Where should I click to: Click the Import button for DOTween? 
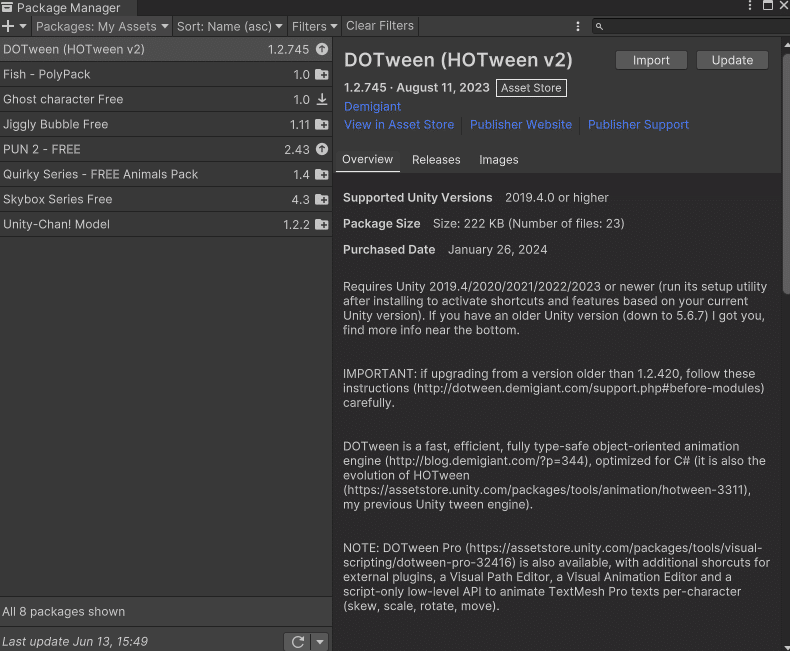tap(651, 60)
